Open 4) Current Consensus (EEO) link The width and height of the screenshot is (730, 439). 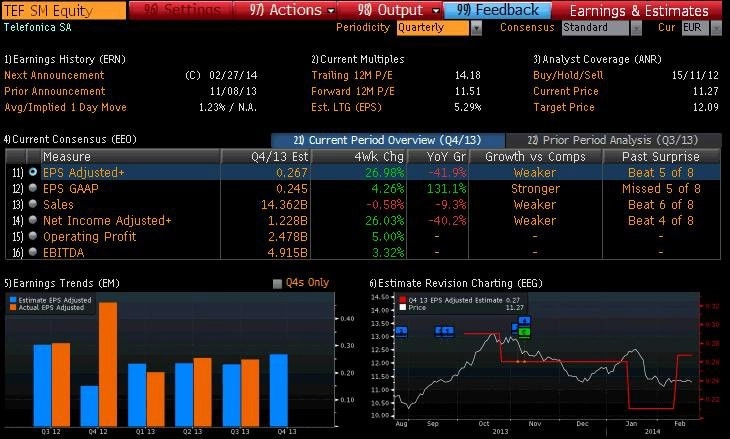coord(70,139)
